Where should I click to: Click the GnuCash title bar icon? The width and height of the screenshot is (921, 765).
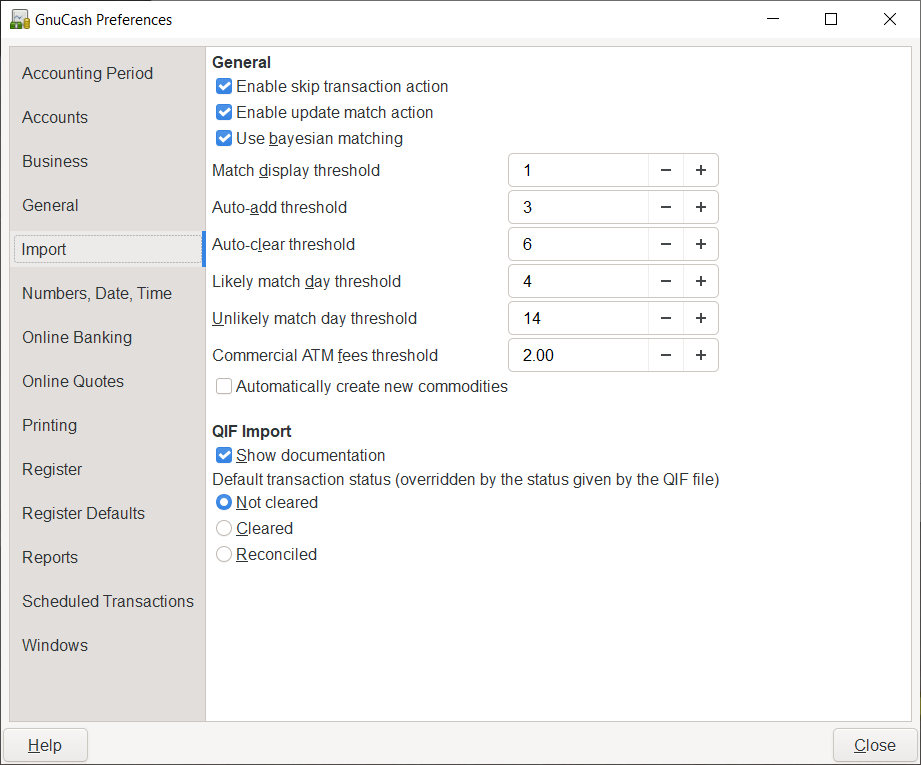[19, 19]
